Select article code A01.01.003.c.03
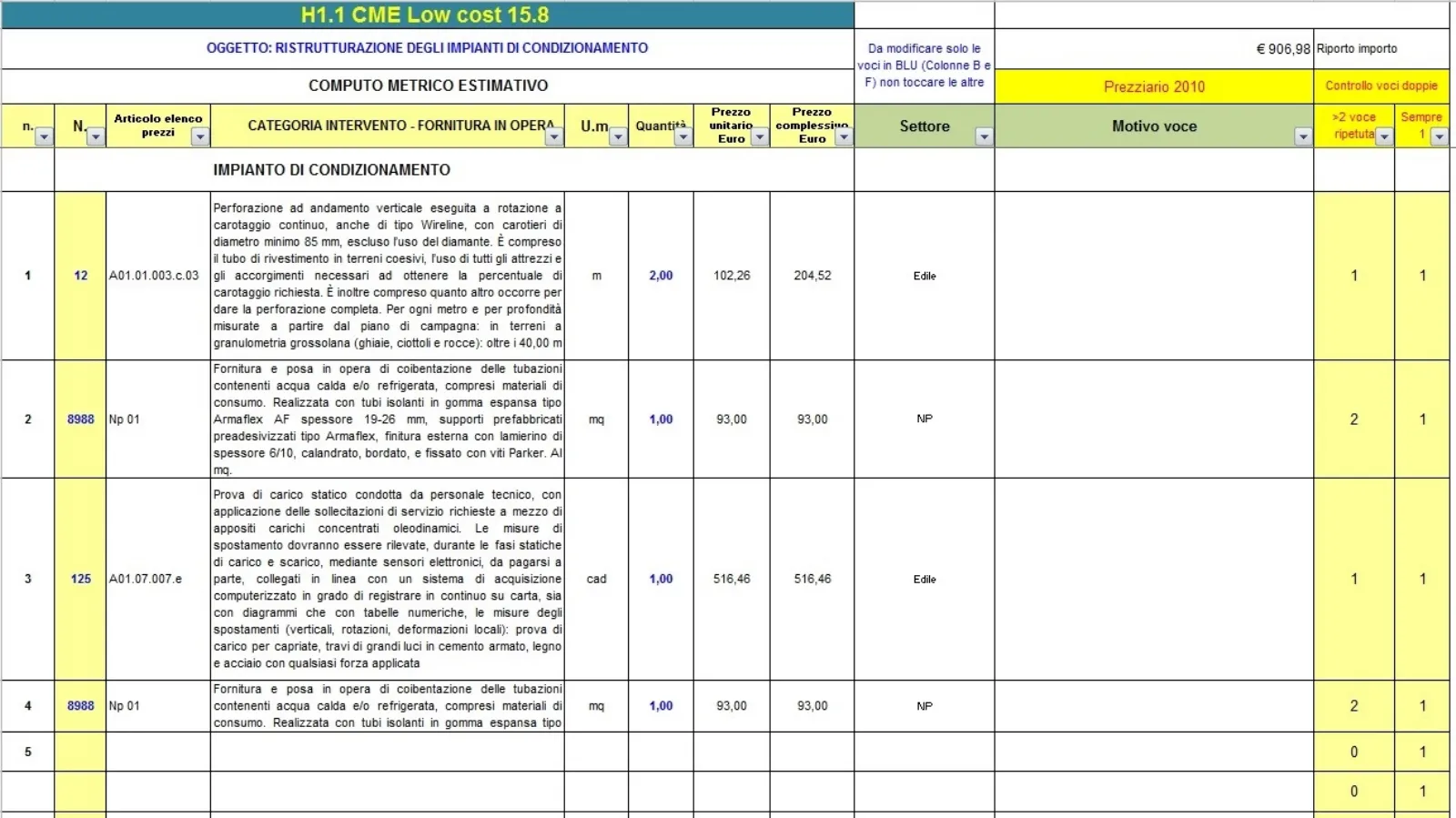The height and width of the screenshot is (818, 1456). pyautogui.click(x=158, y=276)
